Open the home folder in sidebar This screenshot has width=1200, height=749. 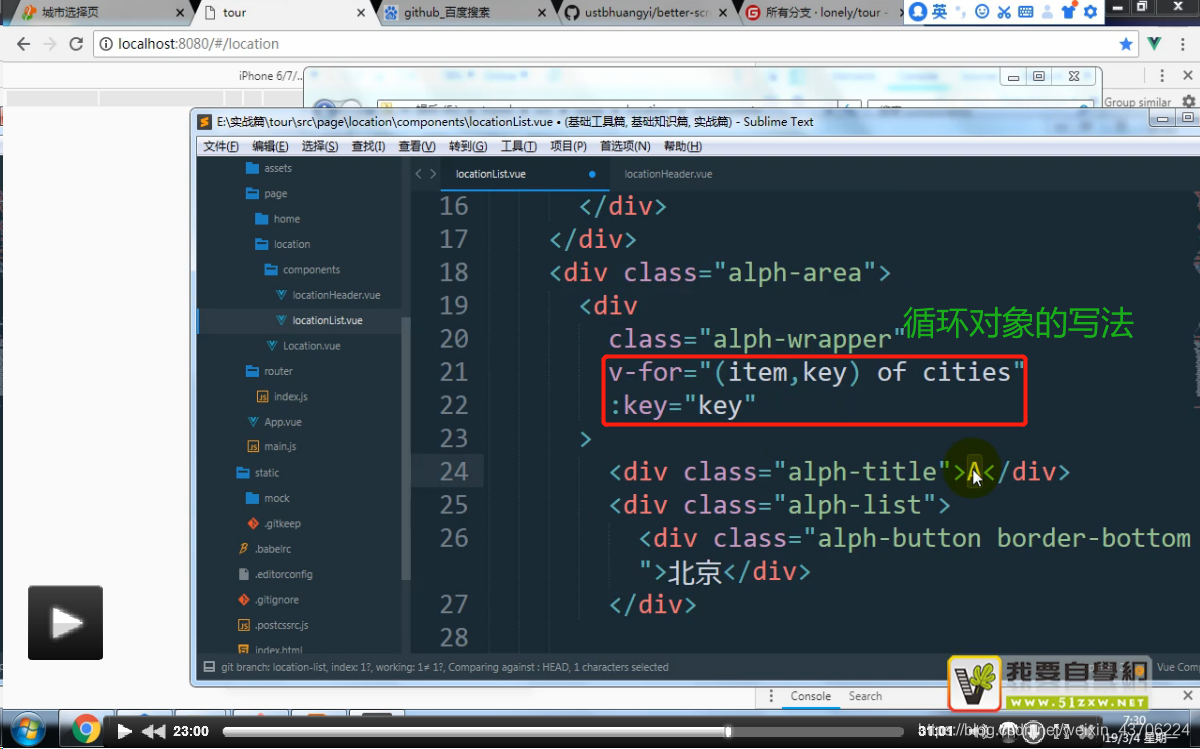click(x=277, y=219)
